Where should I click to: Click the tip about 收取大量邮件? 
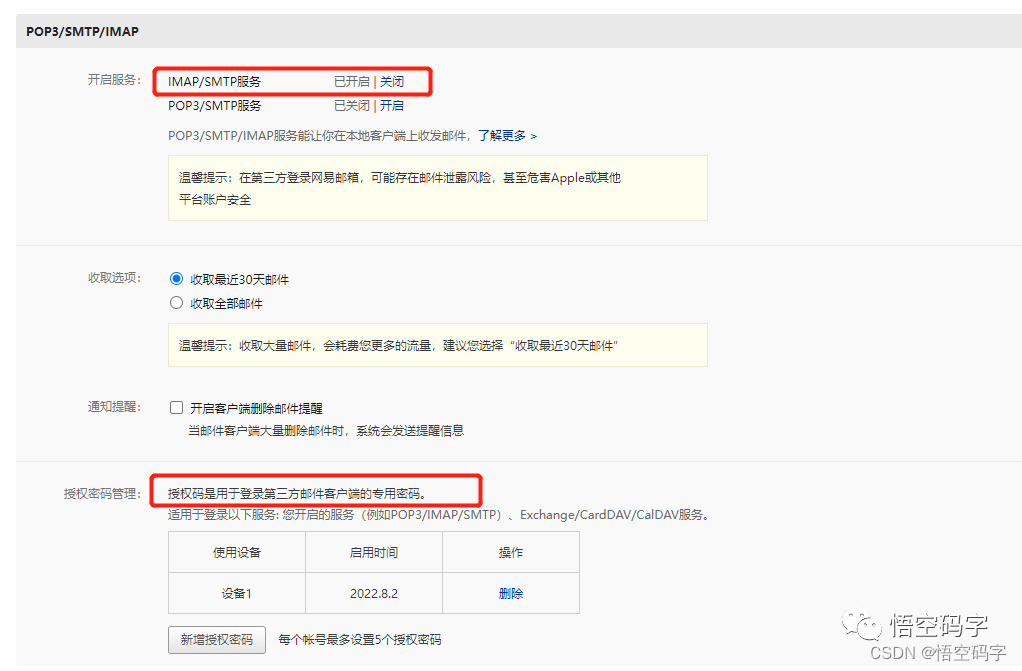click(438, 345)
